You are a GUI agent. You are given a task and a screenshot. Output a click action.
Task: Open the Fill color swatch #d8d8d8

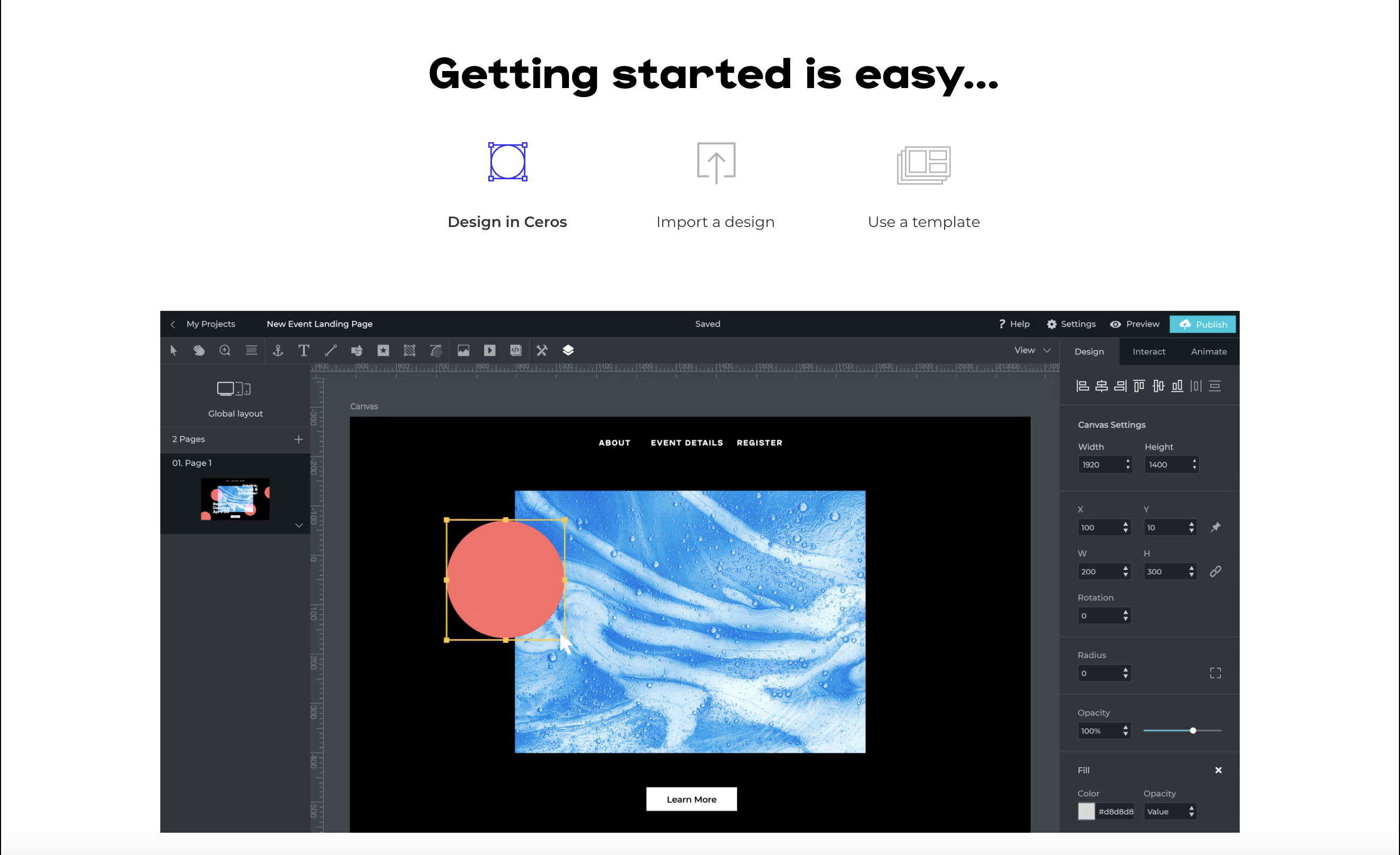coord(1086,812)
